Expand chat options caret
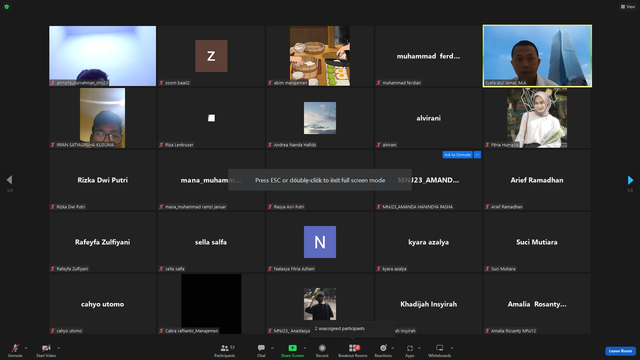640x360 pixels. coord(272,348)
